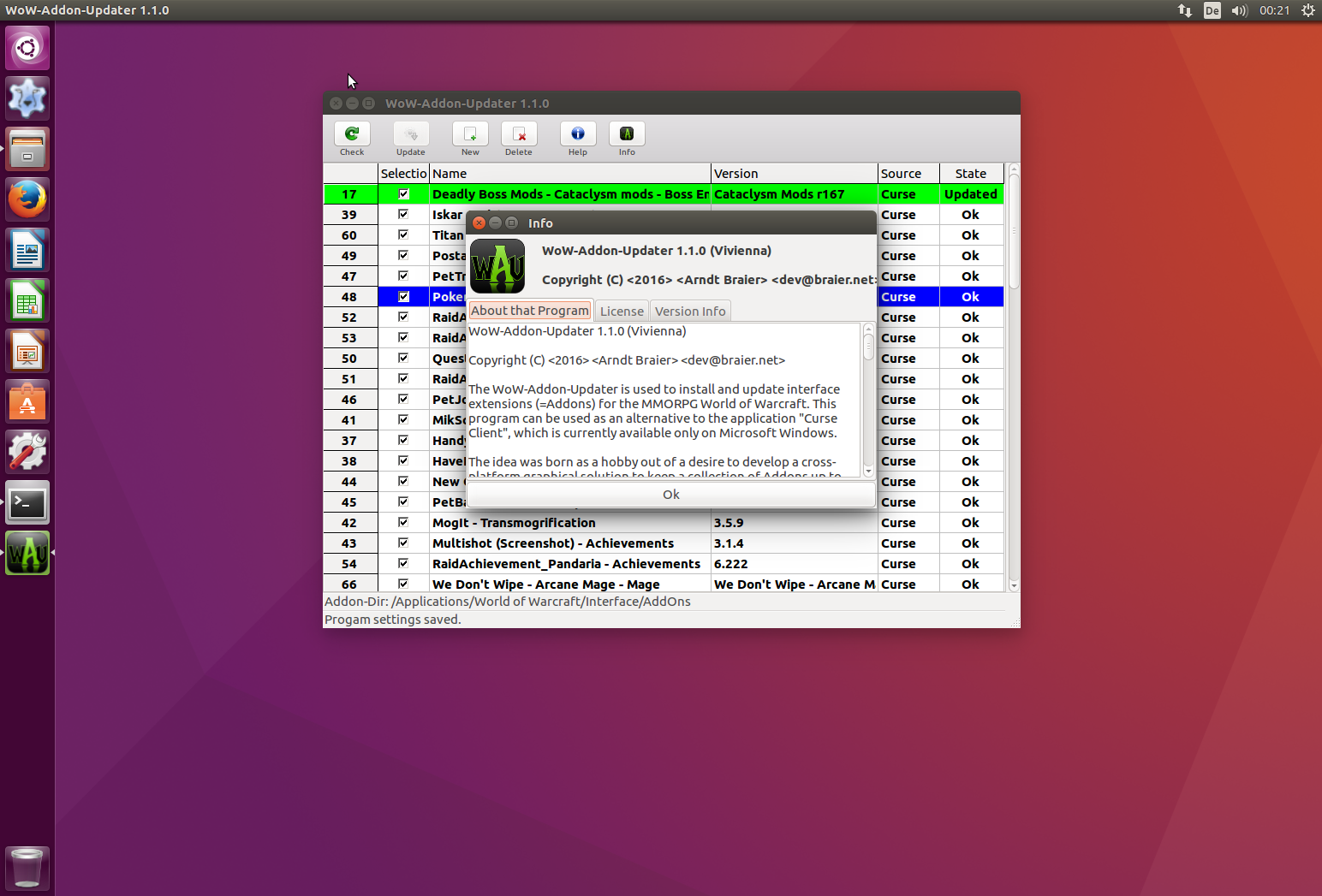Toggle checkbox for row 60
Screen dimensions: 1322x896
[403, 235]
